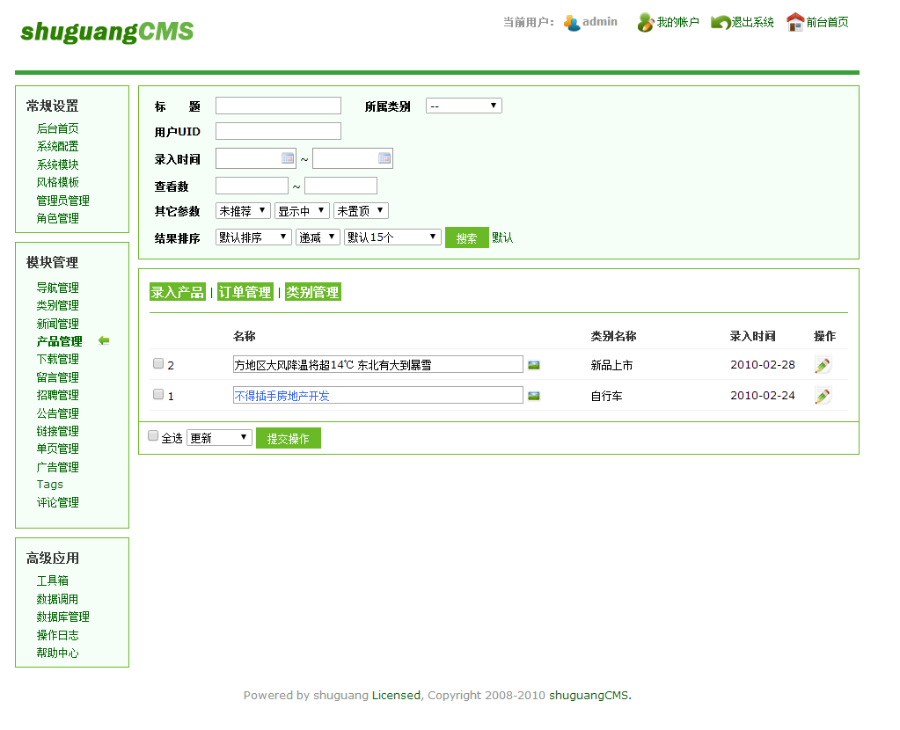
Task: Enable the 全选 select-all checkbox
Action: (x=153, y=436)
